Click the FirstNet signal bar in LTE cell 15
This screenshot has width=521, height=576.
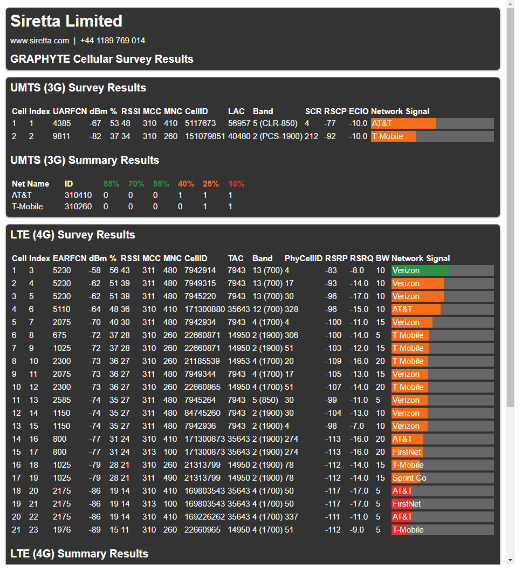(x=442, y=452)
